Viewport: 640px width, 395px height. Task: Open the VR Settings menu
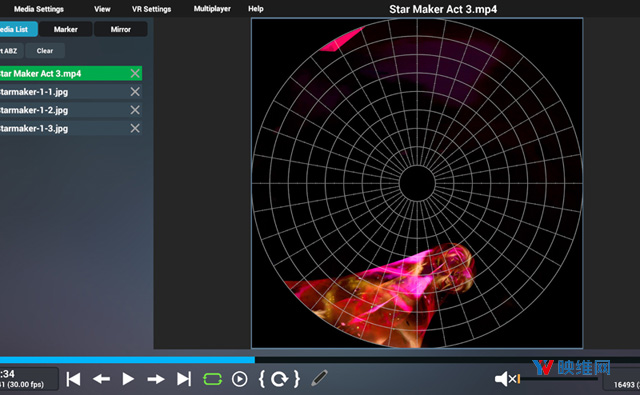151,9
